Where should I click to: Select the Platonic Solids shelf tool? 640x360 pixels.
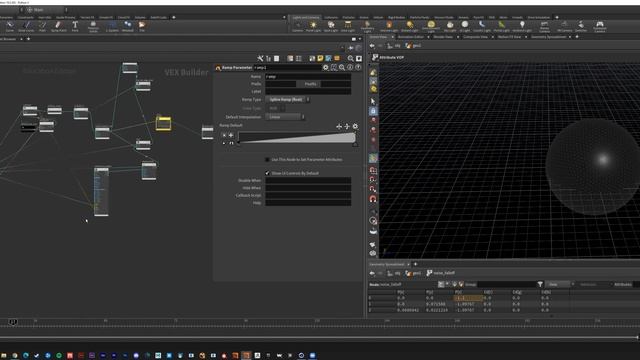[93, 27]
